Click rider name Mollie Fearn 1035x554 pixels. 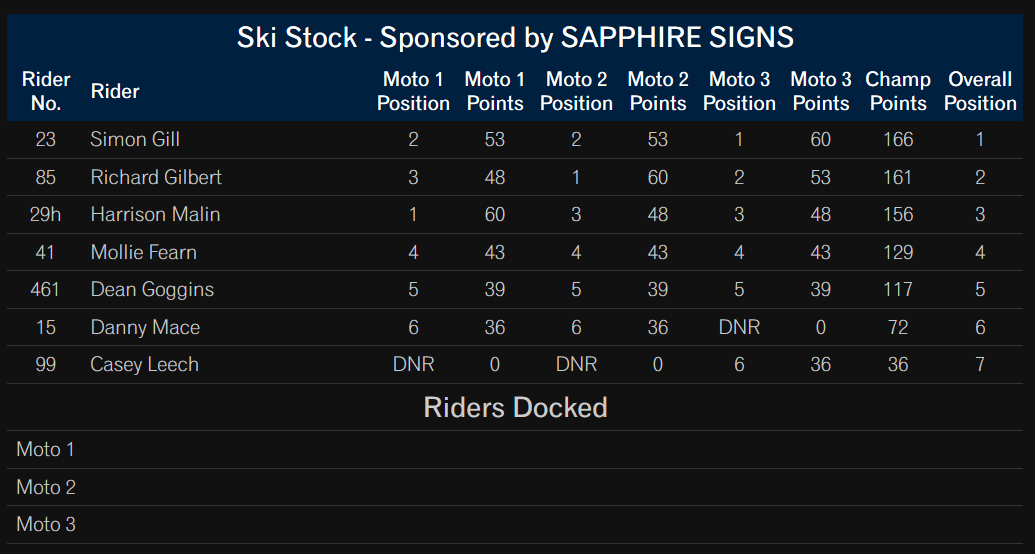click(143, 252)
